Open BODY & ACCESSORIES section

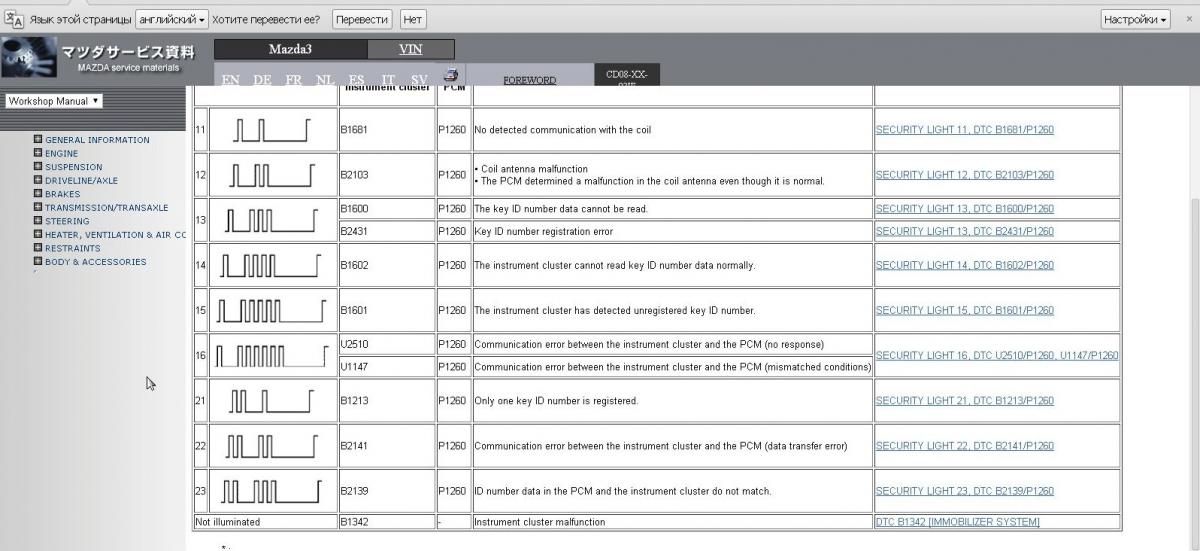(x=95, y=262)
